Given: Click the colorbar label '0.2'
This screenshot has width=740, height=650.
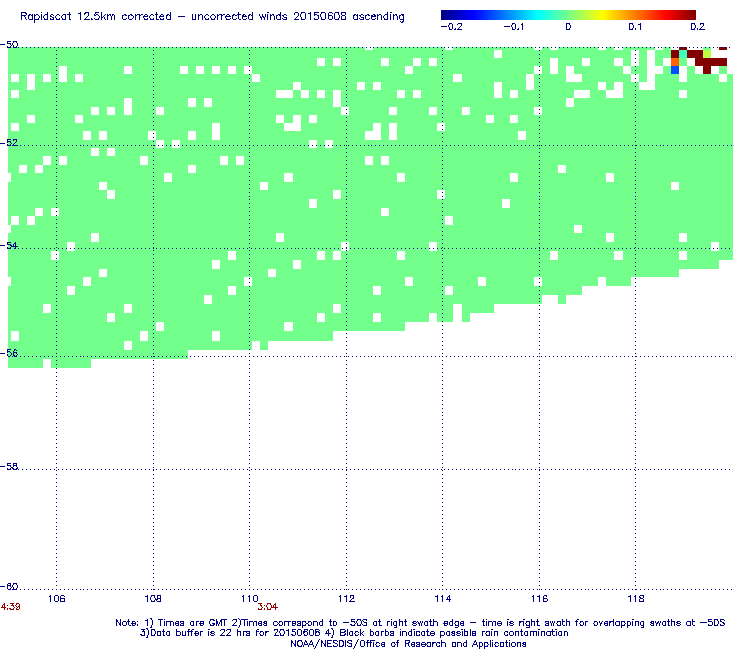Looking at the screenshot, I should (698, 27).
